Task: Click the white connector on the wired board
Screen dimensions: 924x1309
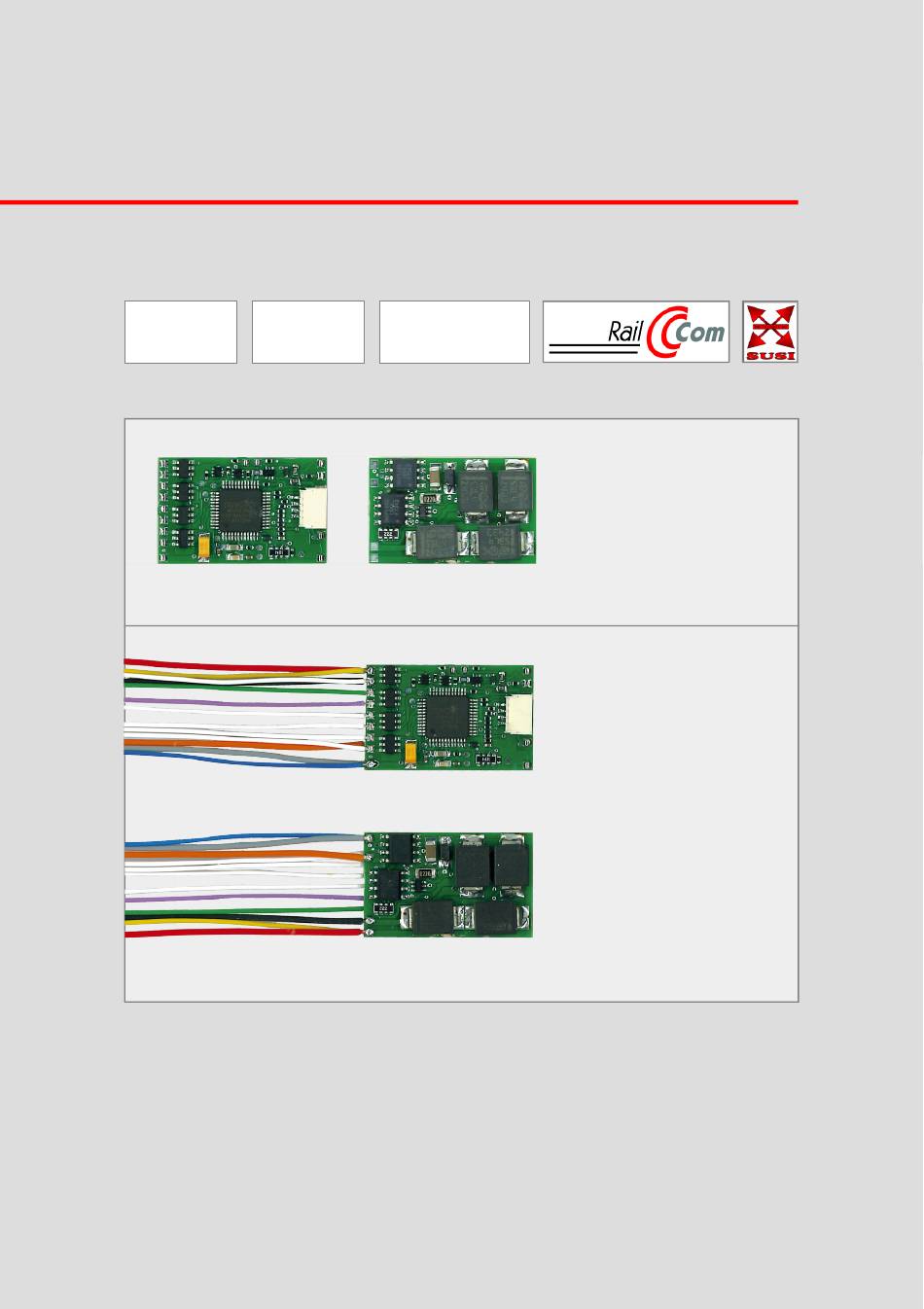Action: [519, 717]
